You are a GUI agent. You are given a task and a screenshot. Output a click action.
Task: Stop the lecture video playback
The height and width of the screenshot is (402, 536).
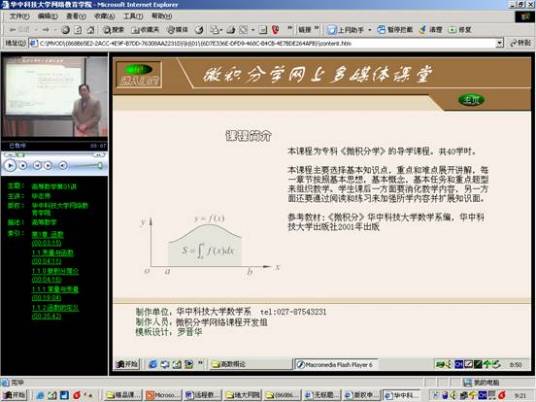pos(23,166)
